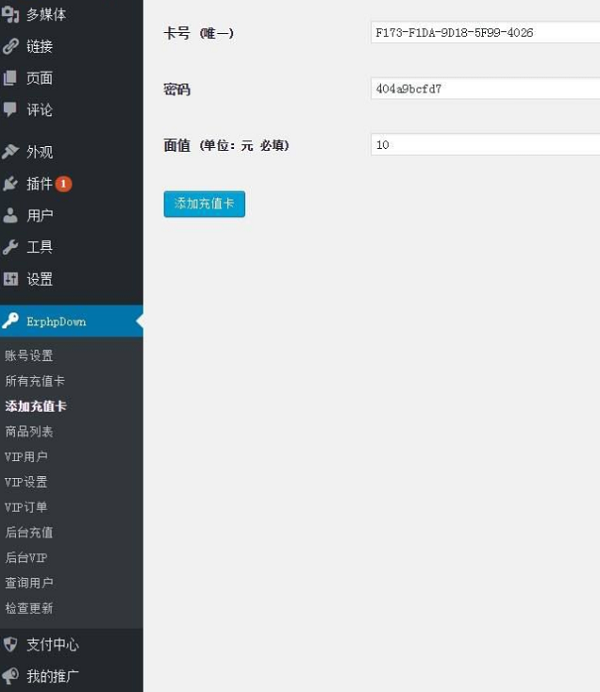Viewport: 600px width, 692px height.
Task: Click the plugin update badge showing 1
Action: (64, 184)
